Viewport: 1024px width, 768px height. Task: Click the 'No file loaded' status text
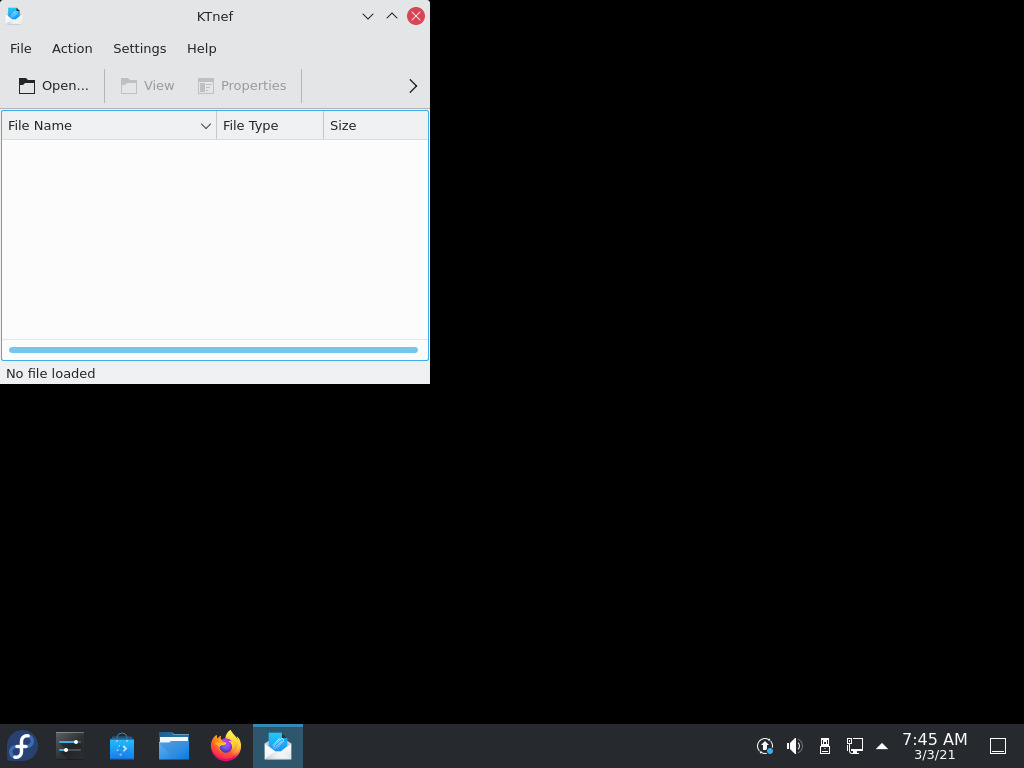coord(51,374)
